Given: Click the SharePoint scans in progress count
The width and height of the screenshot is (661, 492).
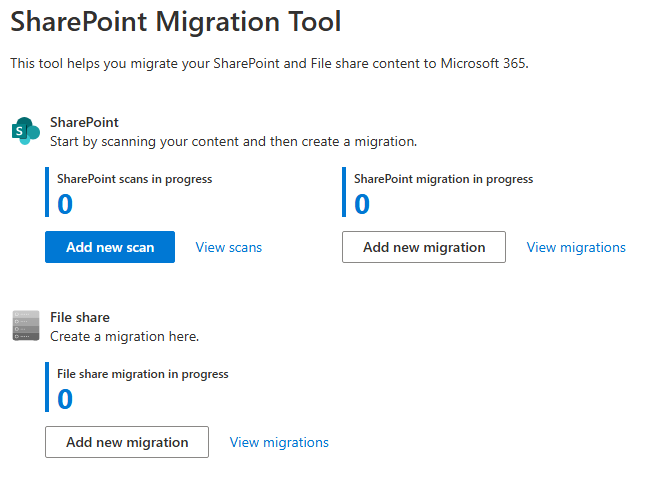Looking at the screenshot, I should coord(65,204).
